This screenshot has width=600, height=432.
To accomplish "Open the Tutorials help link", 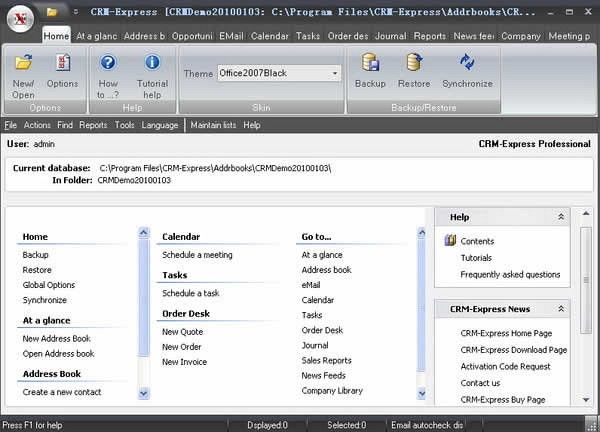I will coord(476,258).
